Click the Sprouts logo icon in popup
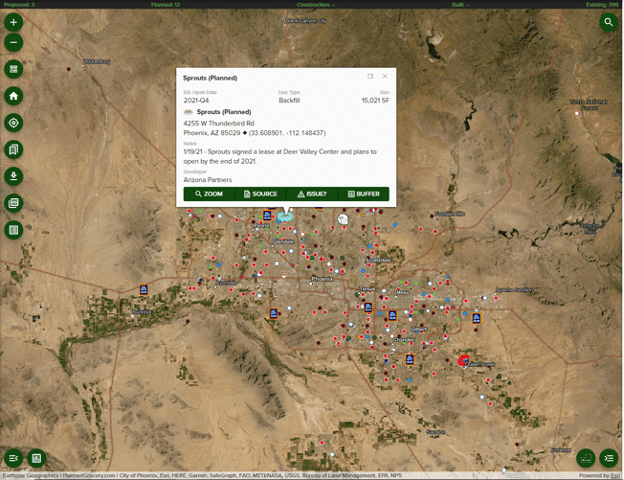The height and width of the screenshot is (480, 624). pyautogui.click(x=188, y=112)
